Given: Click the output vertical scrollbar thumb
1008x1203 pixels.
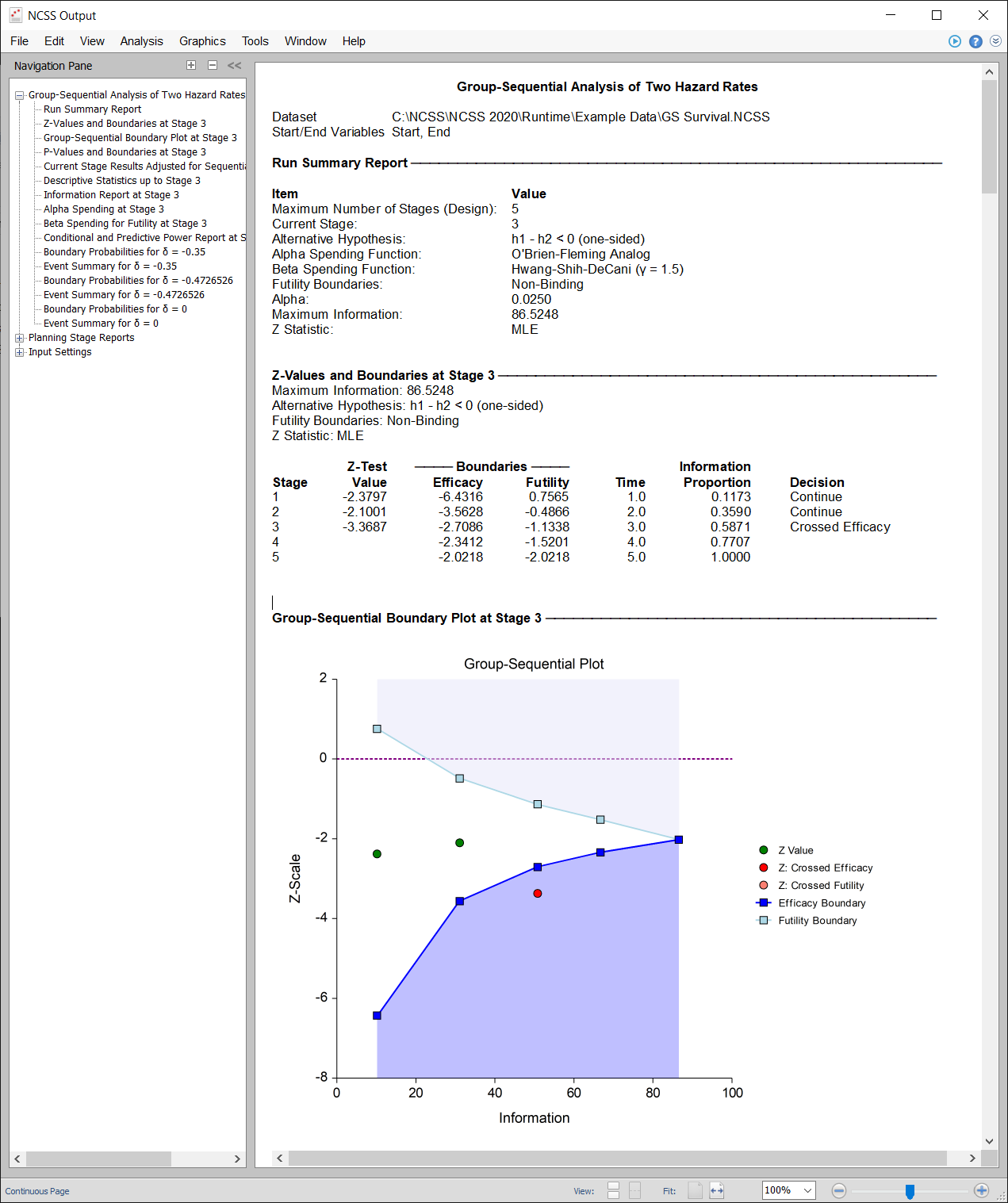Looking at the screenshot, I should (989, 136).
